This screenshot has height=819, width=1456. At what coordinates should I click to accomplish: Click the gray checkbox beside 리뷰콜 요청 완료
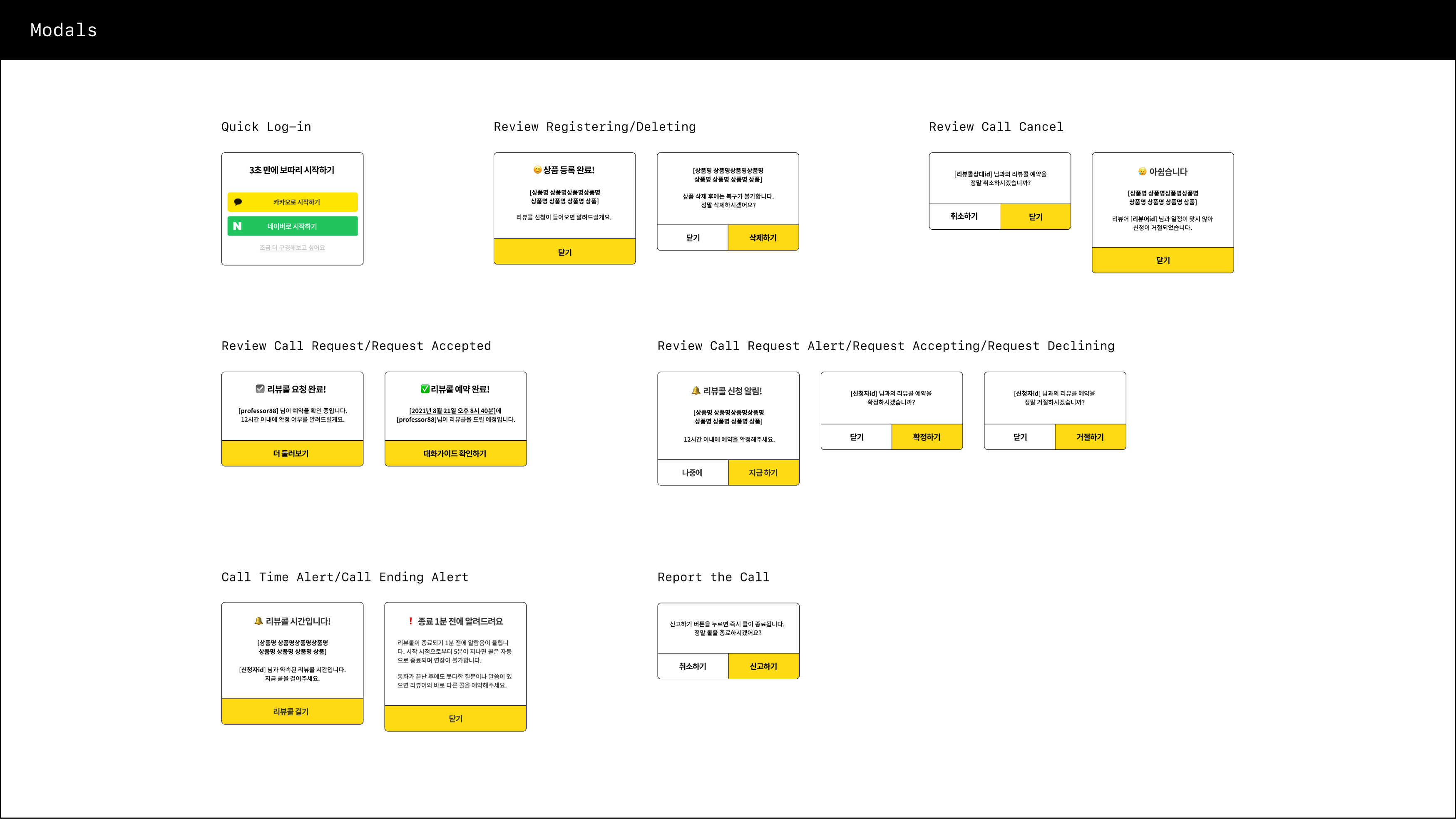tap(260, 389)
